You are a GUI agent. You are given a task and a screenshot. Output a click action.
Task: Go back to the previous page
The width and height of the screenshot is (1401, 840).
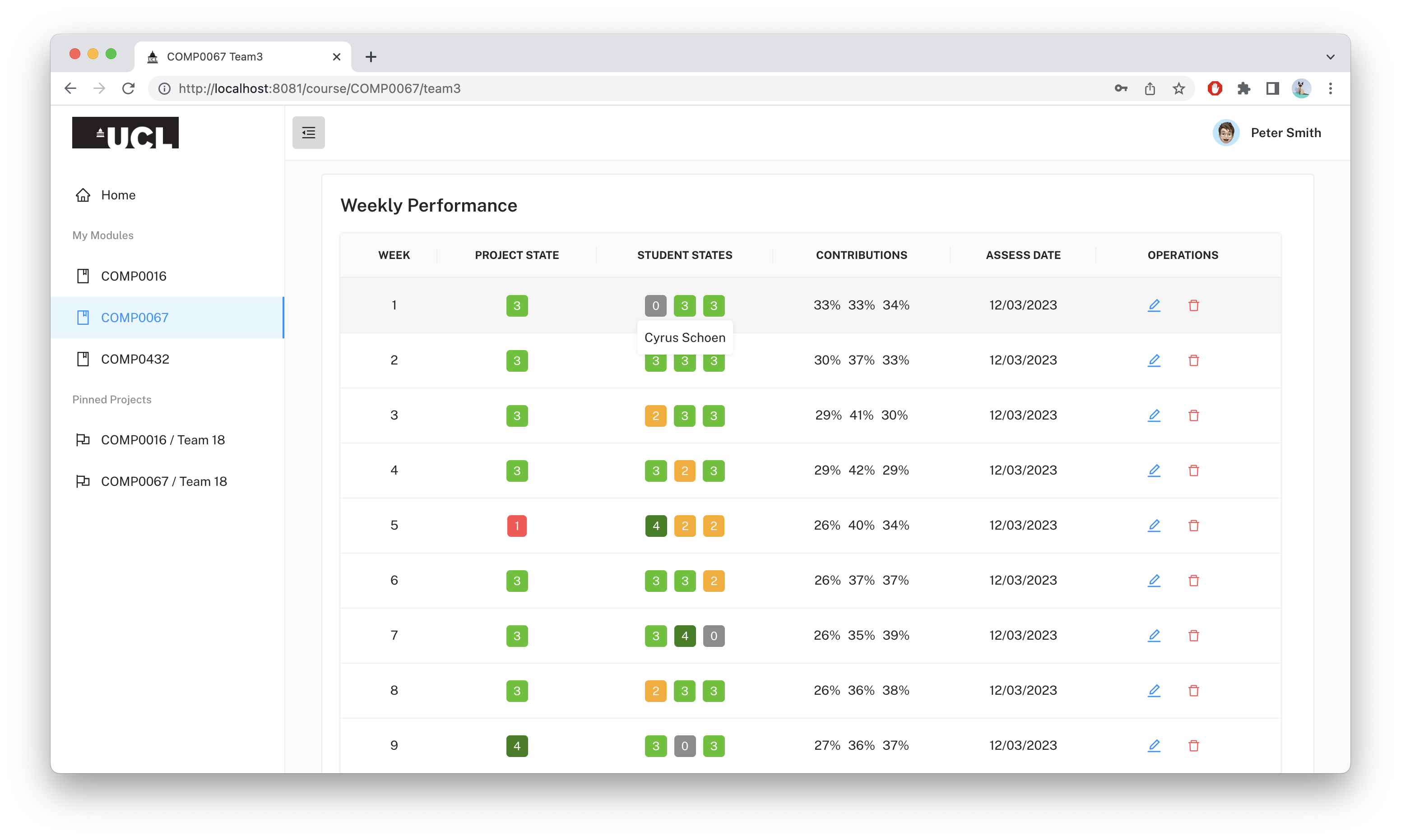click(71, 88)
